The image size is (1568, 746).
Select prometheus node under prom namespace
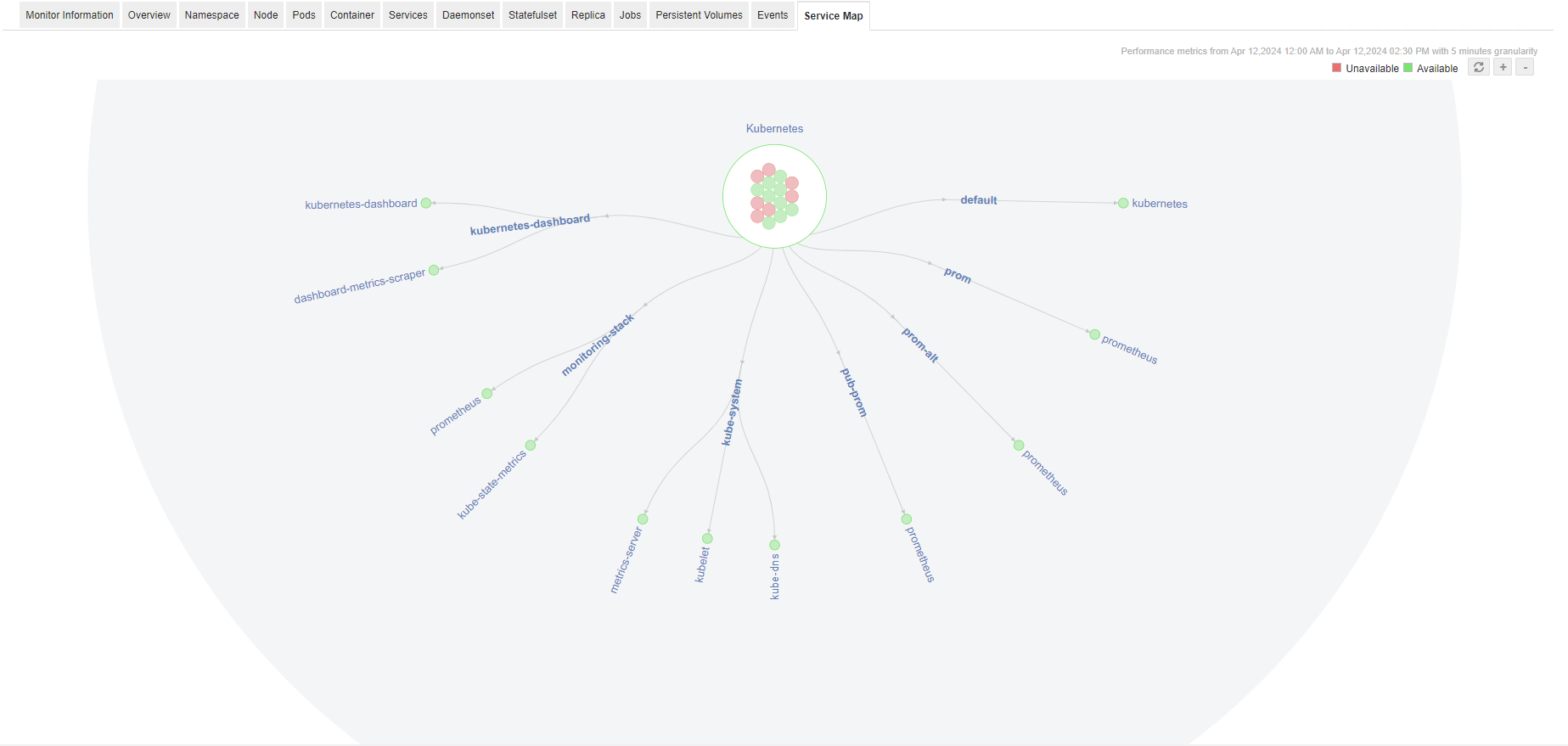coord(1095,334)
